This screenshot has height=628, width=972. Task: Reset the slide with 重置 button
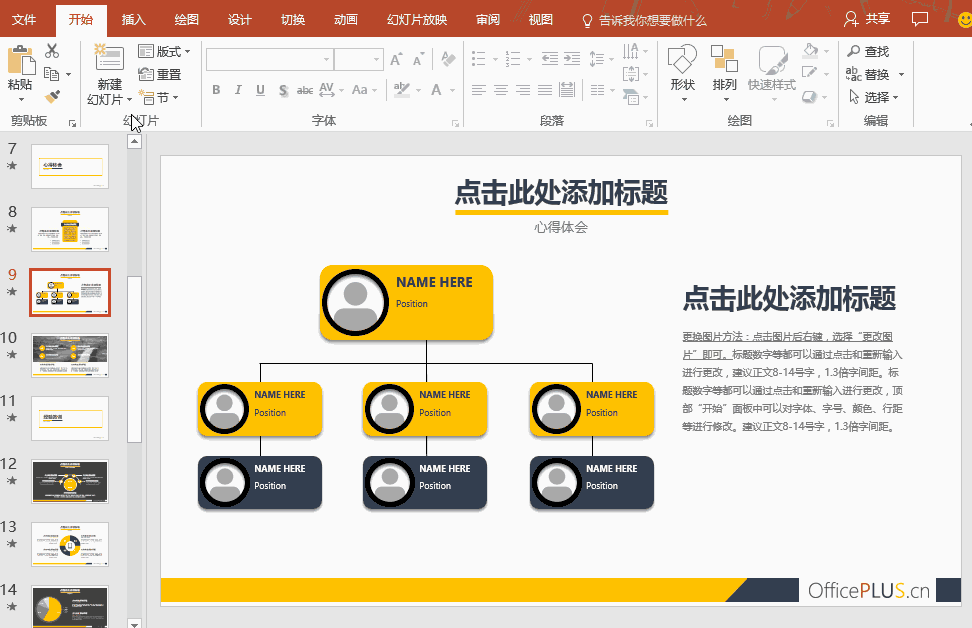160,74
